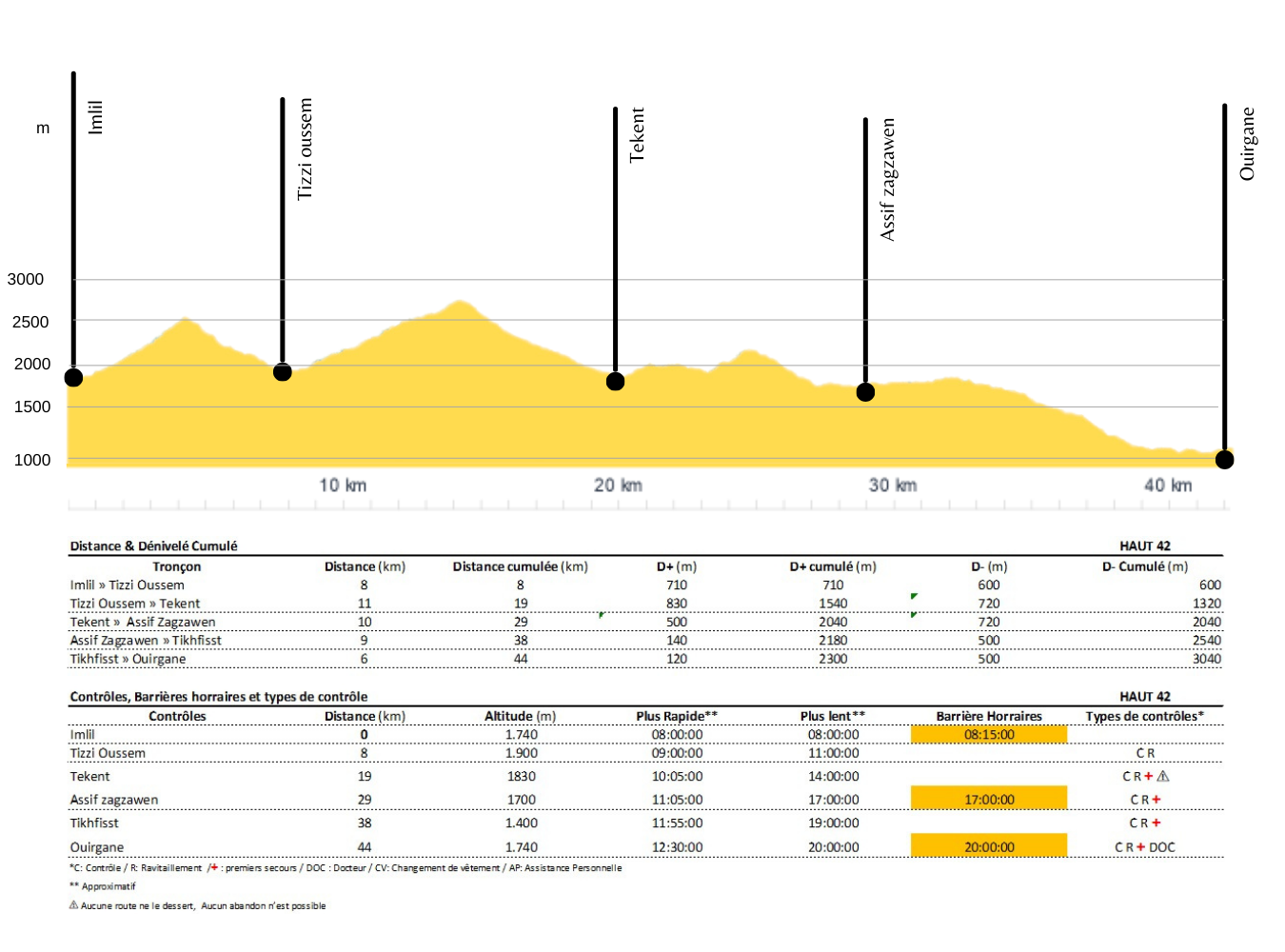Click the 'Plus Rapide**' column header
1285x952 pixels.
[x=677, y=716]
